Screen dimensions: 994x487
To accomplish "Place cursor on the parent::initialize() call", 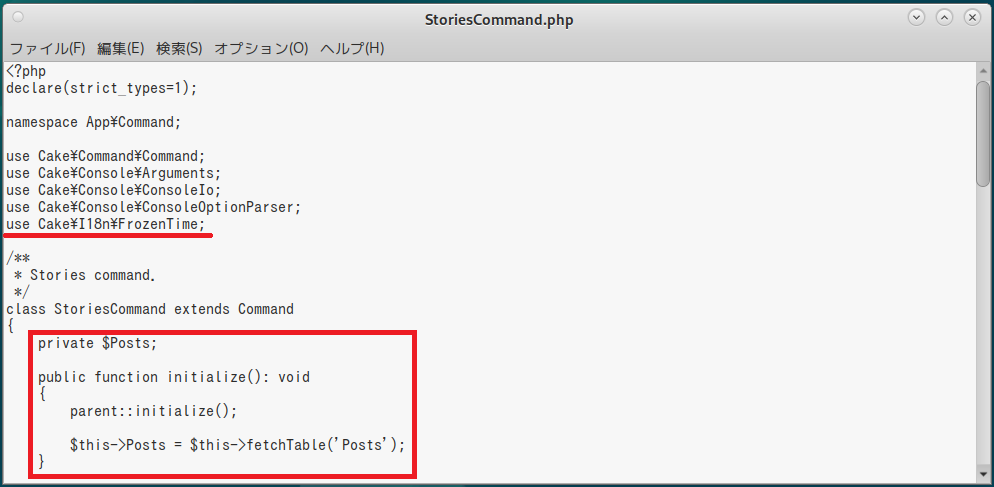I will pyautogui.click(x=154, y=411).
